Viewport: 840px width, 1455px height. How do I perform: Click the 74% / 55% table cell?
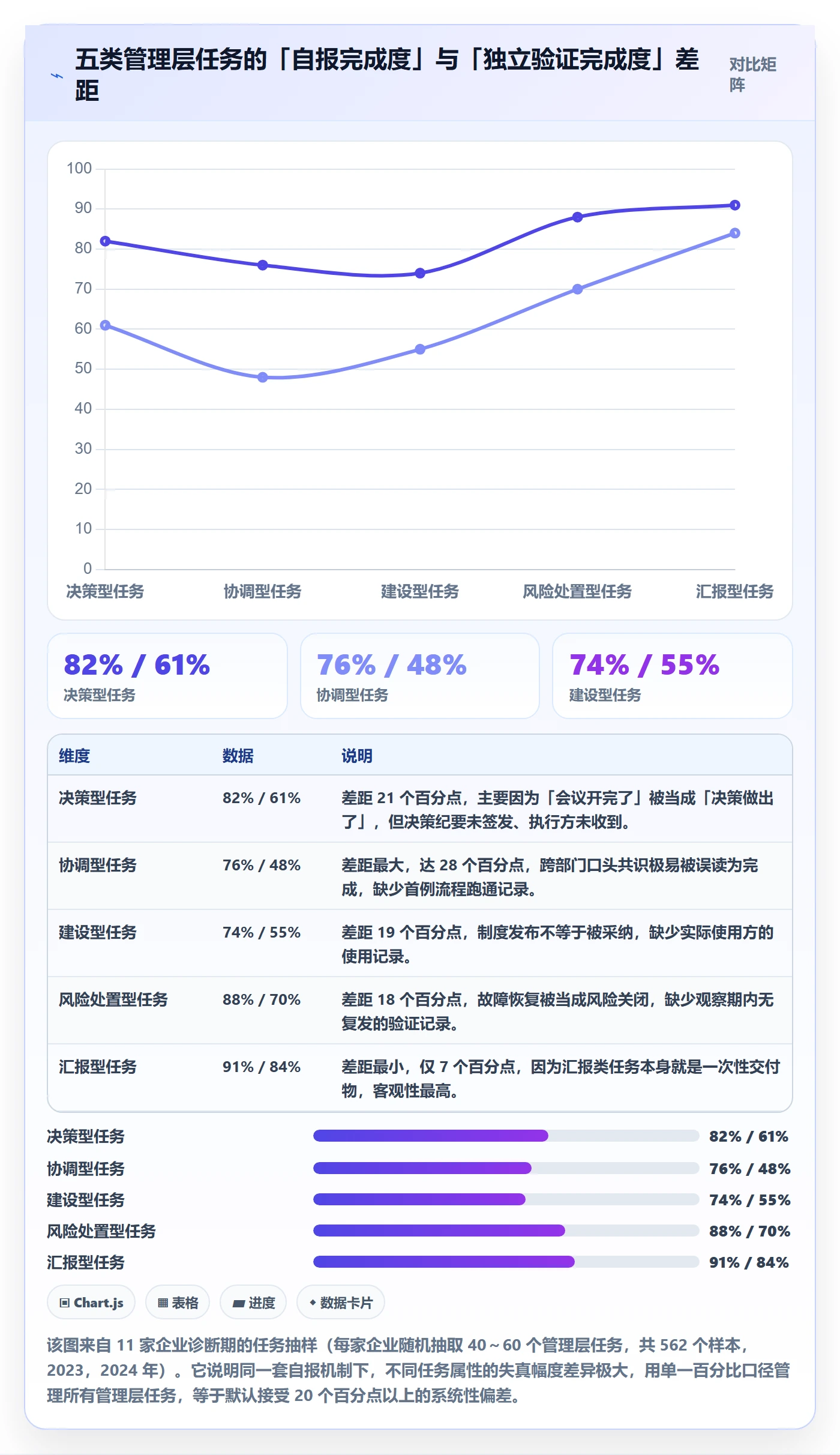tap(262, 932)
